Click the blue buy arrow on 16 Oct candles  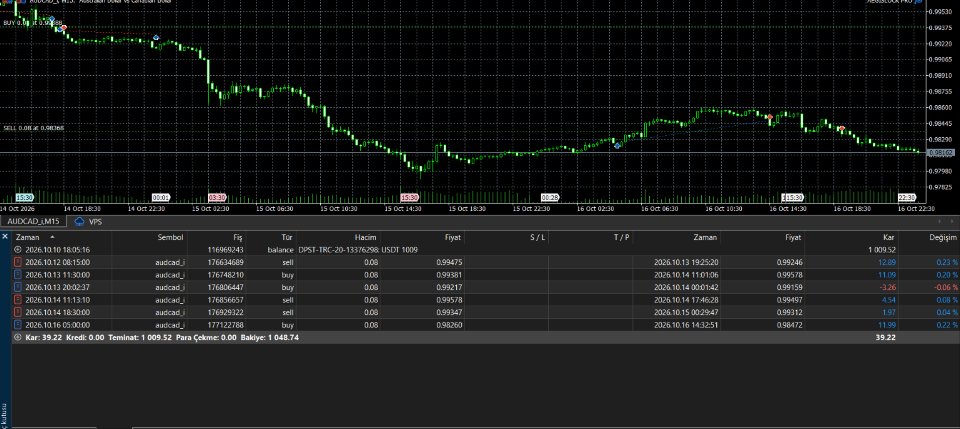[x=617, y=146]
